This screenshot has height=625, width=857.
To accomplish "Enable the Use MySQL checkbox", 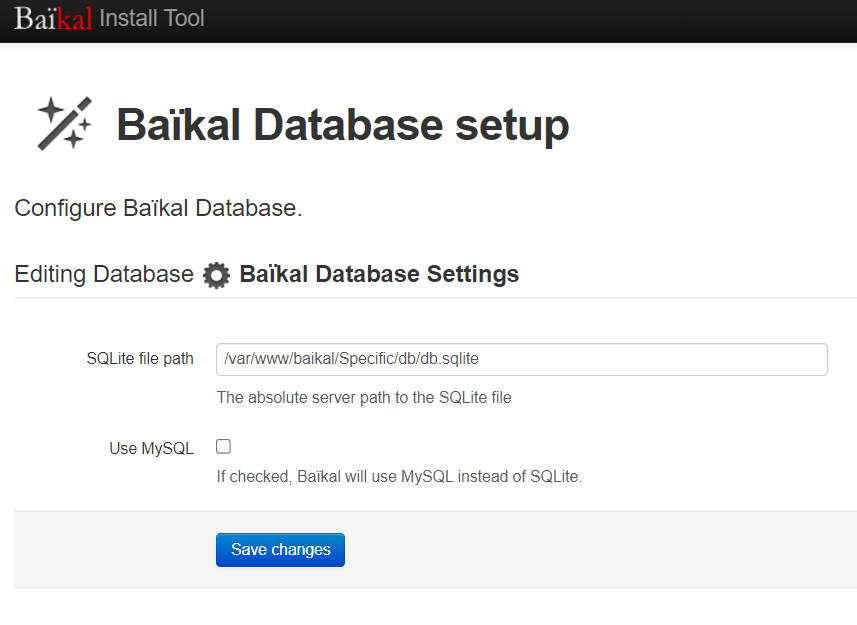I will click(224, 446).
